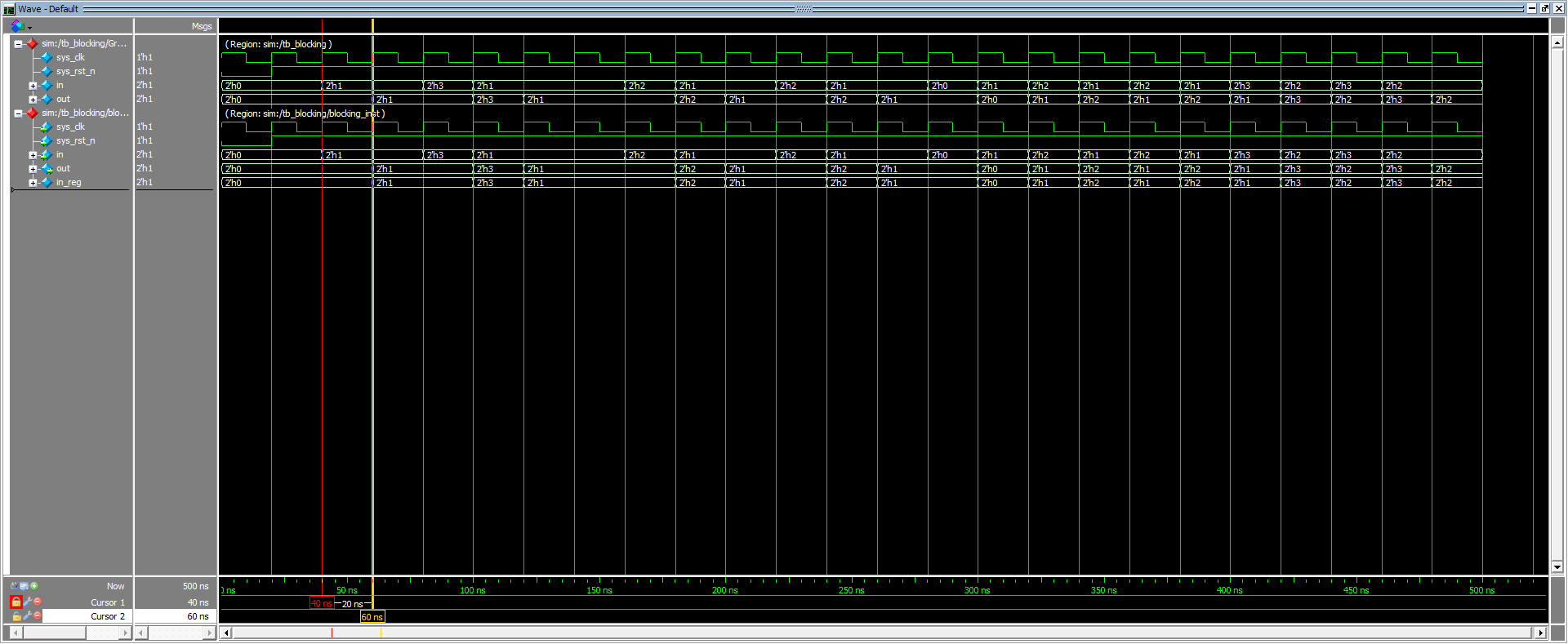This screenshot has height=644, width=1568.
Task: Select the 2'h1 value of in_reg
Action: (145, 183)
